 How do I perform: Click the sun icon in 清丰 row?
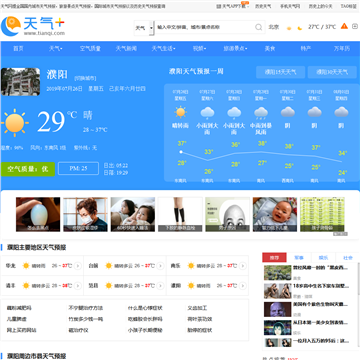26,286
